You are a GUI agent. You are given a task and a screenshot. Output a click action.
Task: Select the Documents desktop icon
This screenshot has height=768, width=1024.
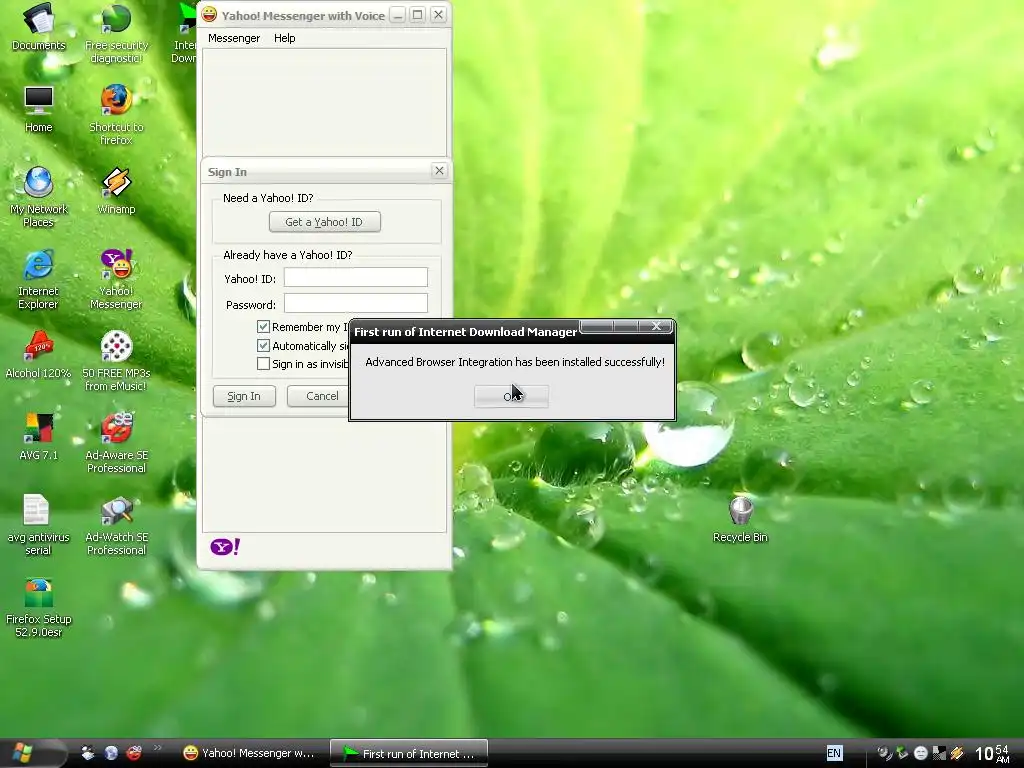coord(39,27)
